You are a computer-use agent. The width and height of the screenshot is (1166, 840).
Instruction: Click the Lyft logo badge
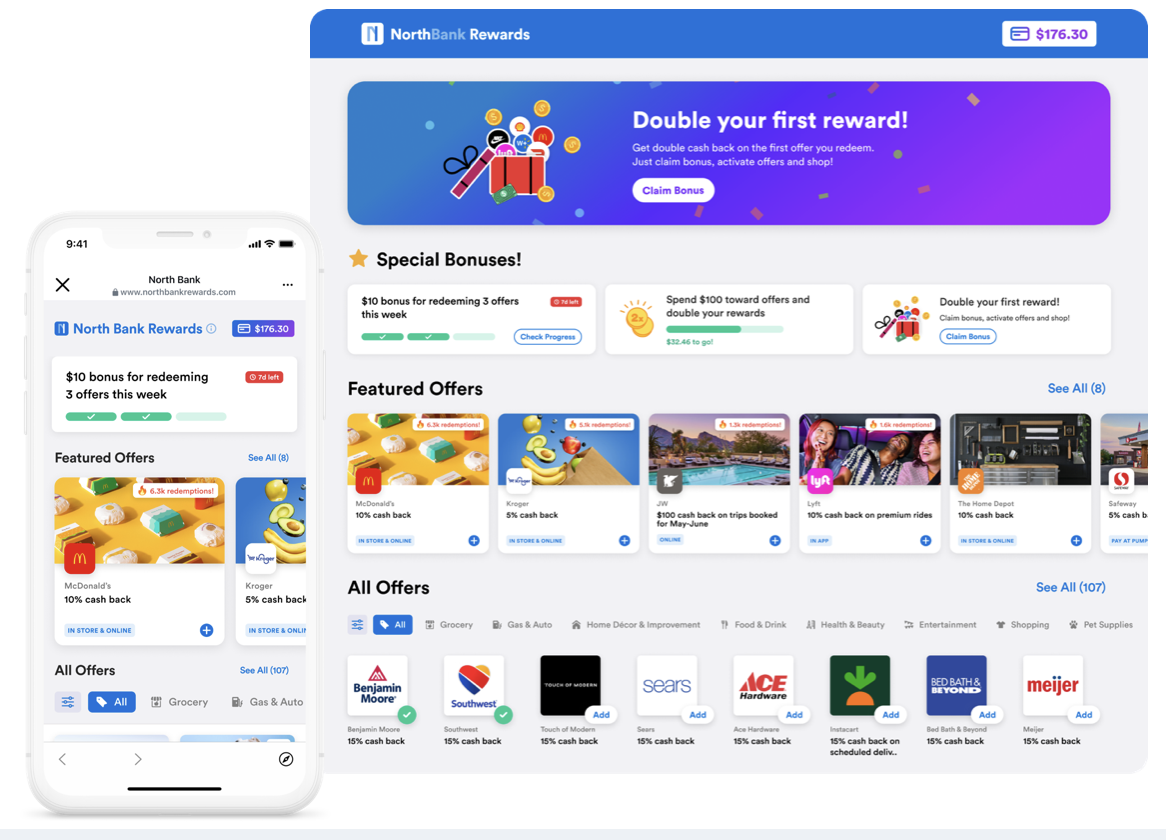(x=819, y=481)
